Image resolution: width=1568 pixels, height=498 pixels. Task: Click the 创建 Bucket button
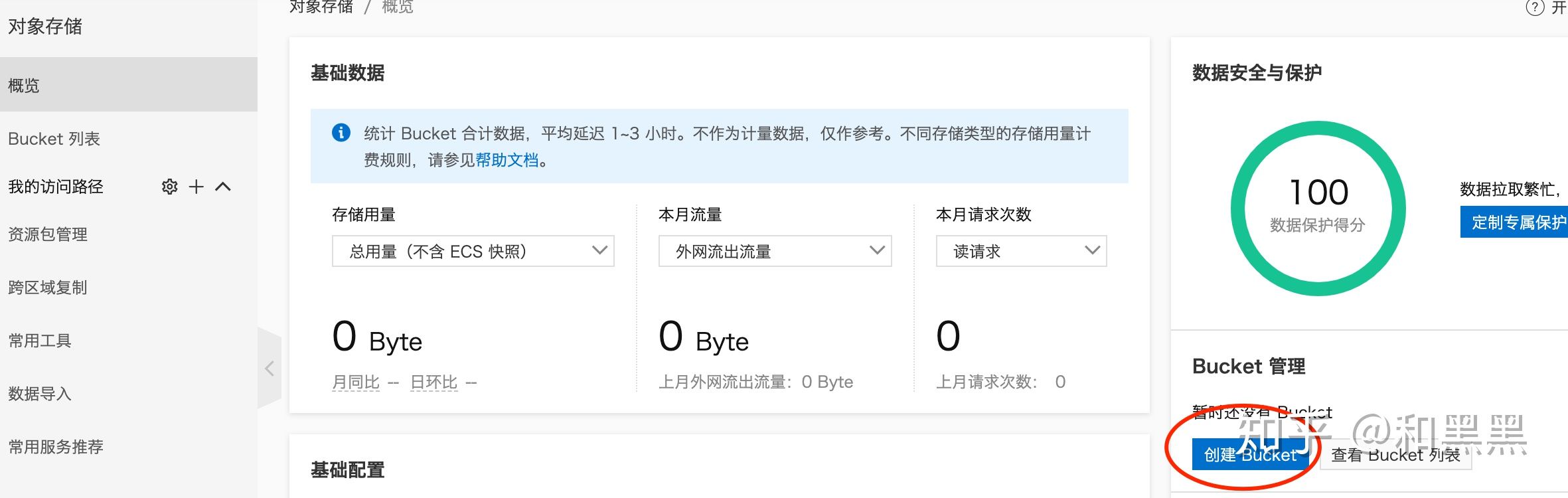point(1250,455)
